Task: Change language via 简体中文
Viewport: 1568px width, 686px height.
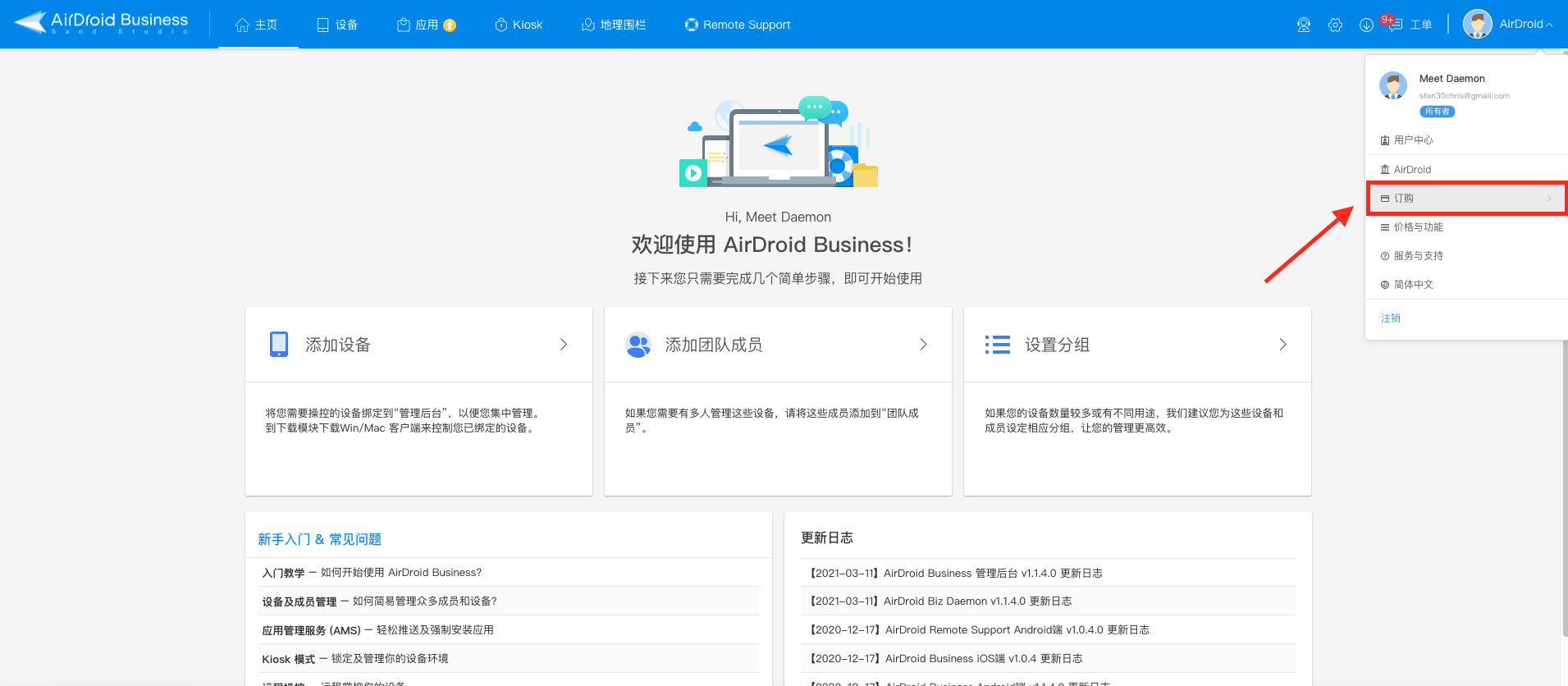Action: pos(1467,285)
